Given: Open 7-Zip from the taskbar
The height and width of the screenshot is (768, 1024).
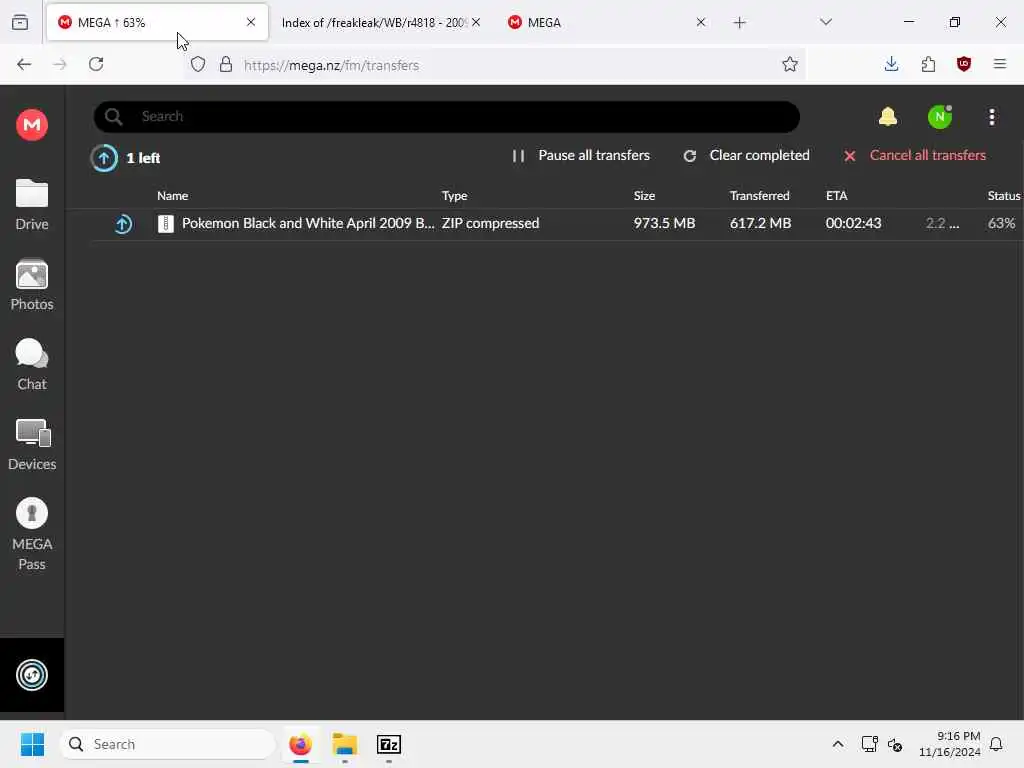Looking at the screenshot, I should point(389,744).
